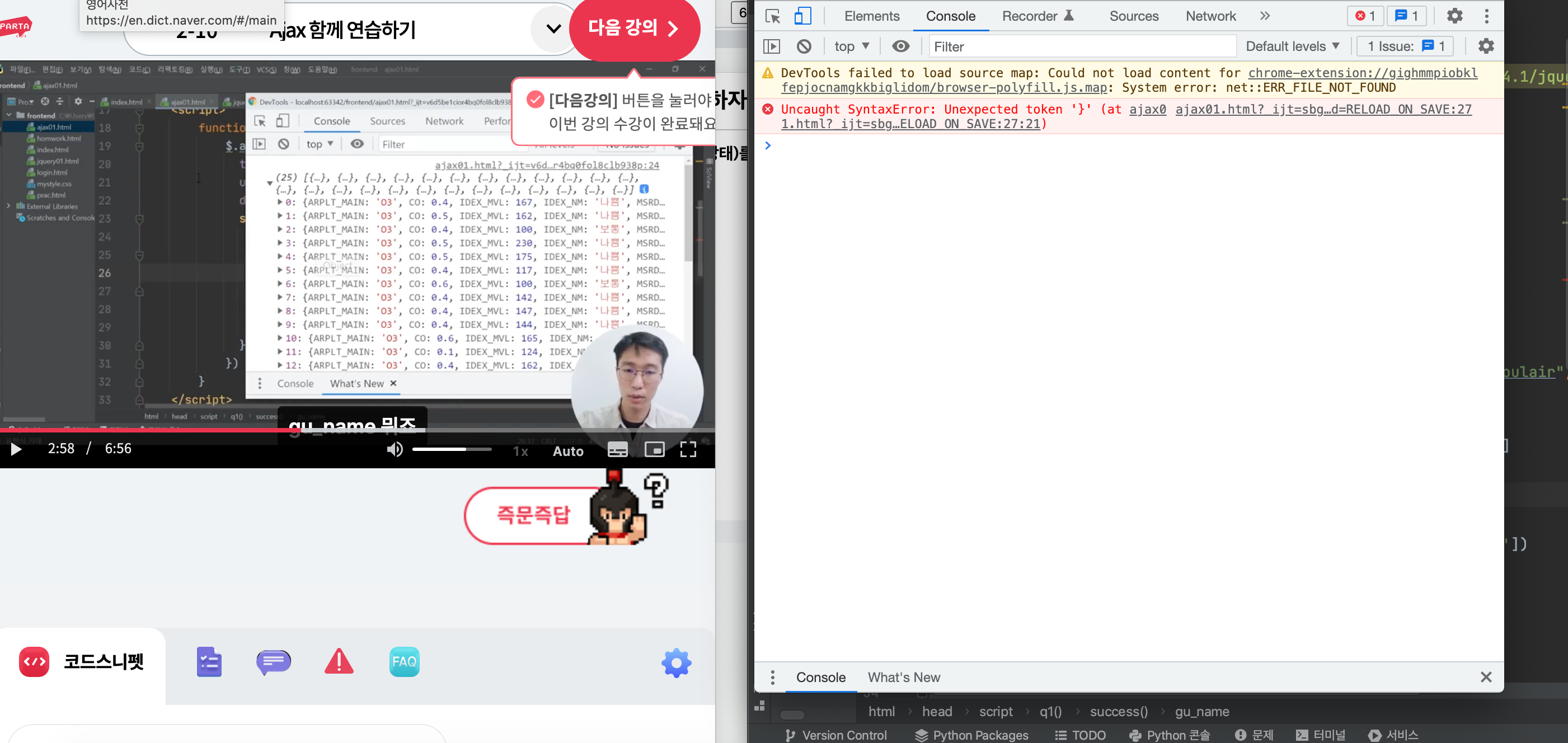The width and height of the screenshot is (1568, 743).
Task: Toggle the console sidebar icon
Action: pos(771,46)
